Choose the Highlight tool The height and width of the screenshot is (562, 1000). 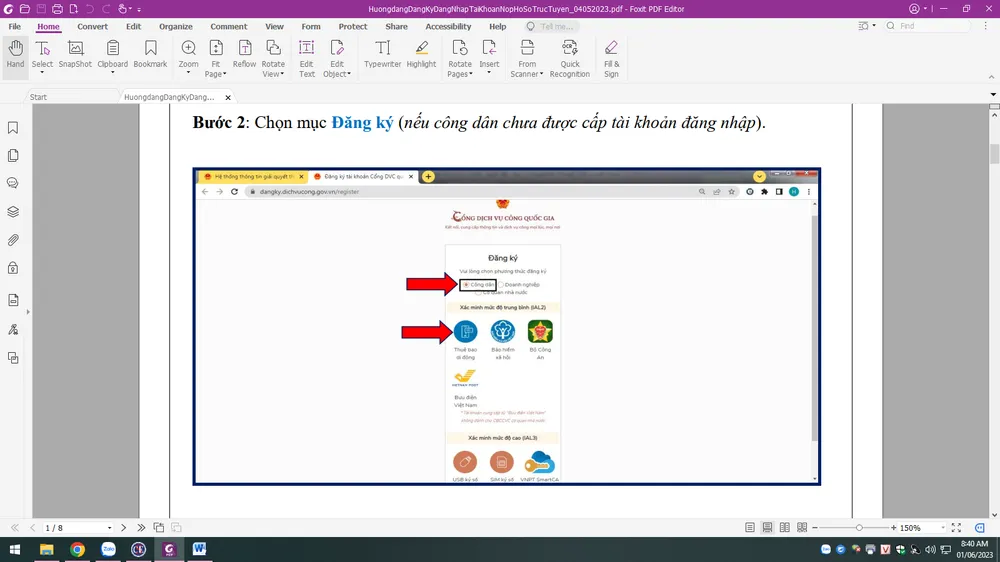421,55
